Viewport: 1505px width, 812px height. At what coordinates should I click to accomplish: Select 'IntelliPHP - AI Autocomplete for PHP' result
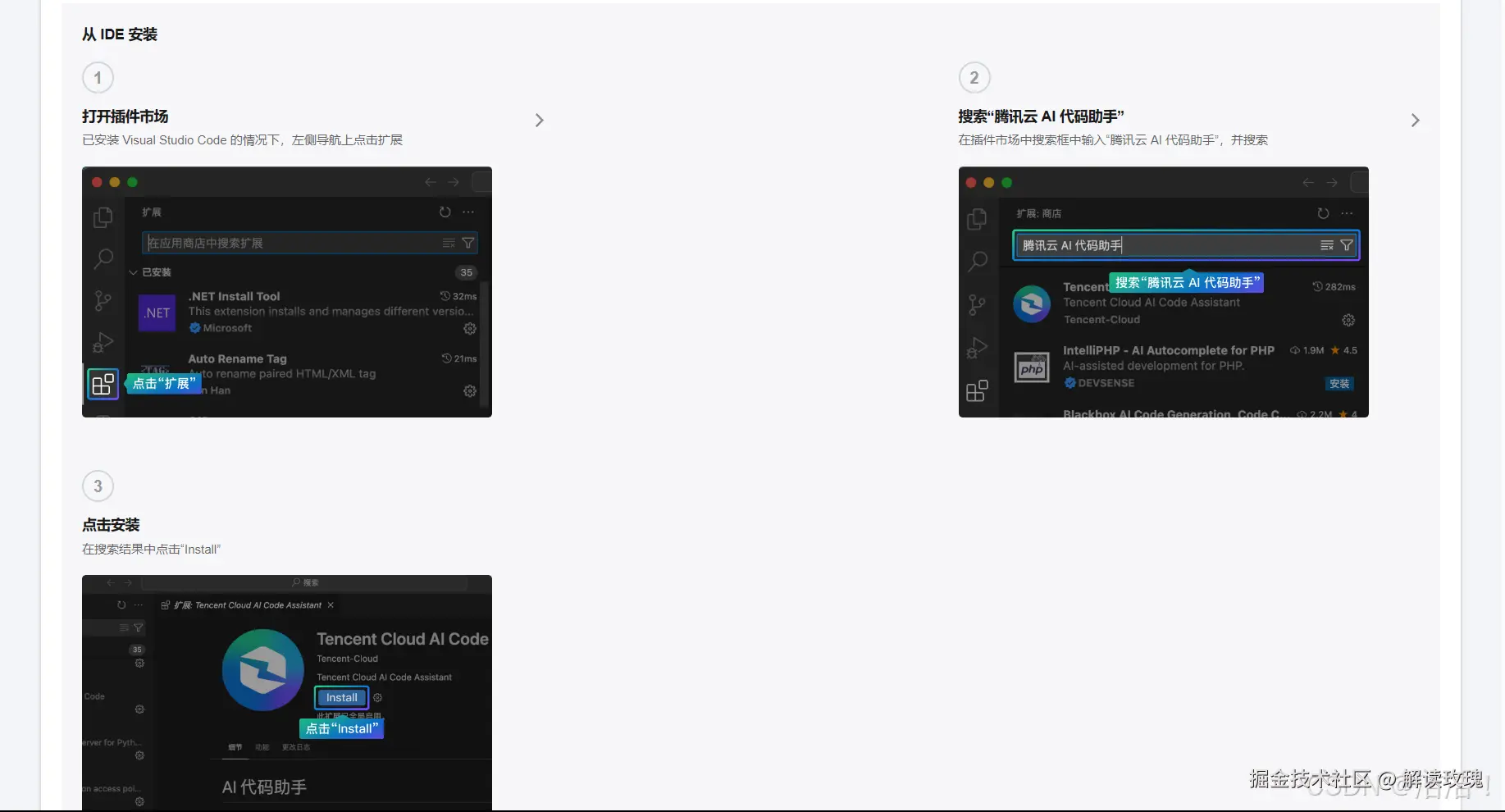(1183, 367)
